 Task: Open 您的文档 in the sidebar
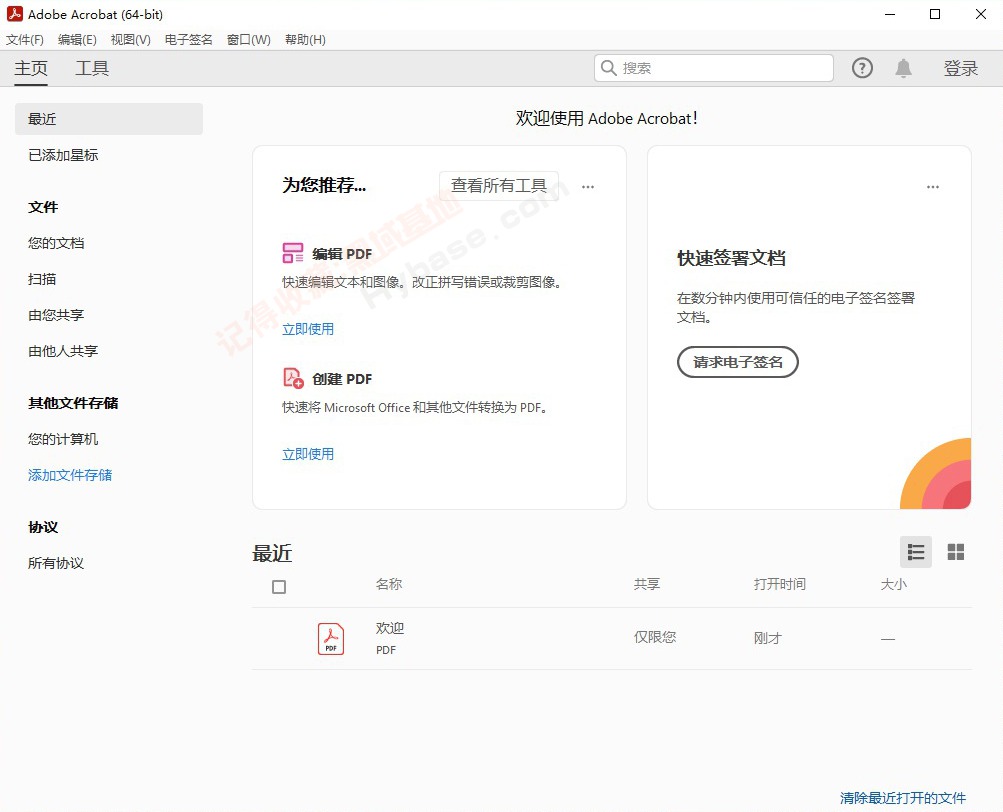[56, 243]
